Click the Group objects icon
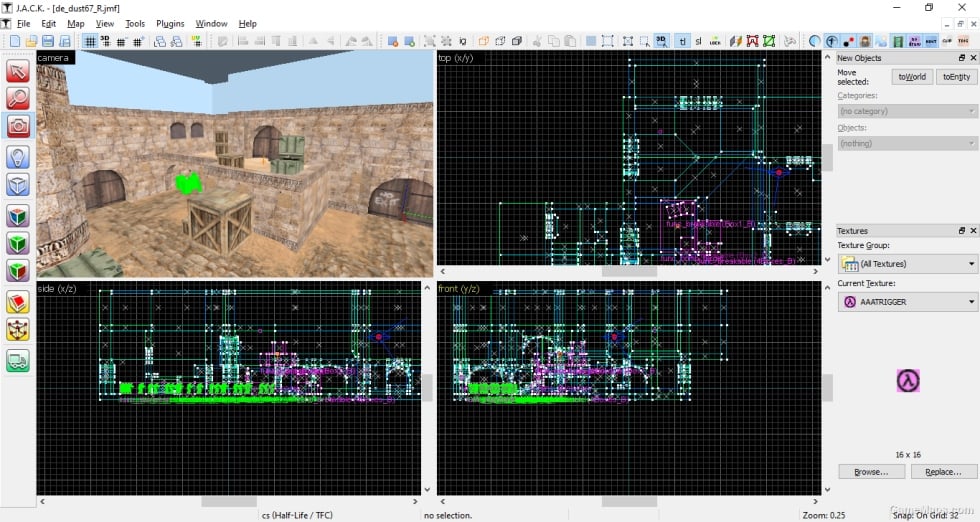The width and height of the screenshot is (980, 522). 430,41
